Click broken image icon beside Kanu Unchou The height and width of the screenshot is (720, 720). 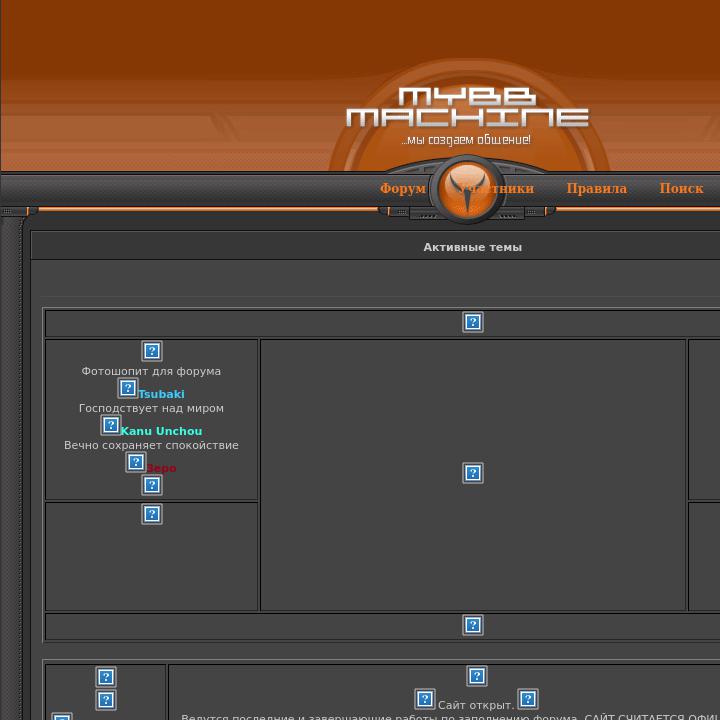111,425
